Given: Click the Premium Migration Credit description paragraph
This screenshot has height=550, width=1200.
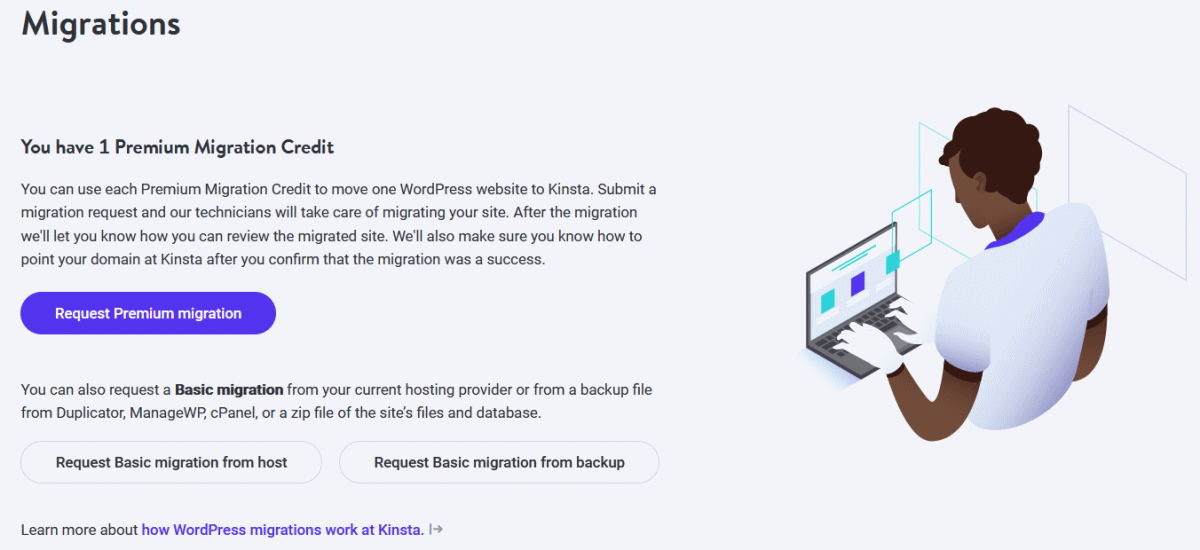Looking at the screenshot, I should (x=338, y=224).
